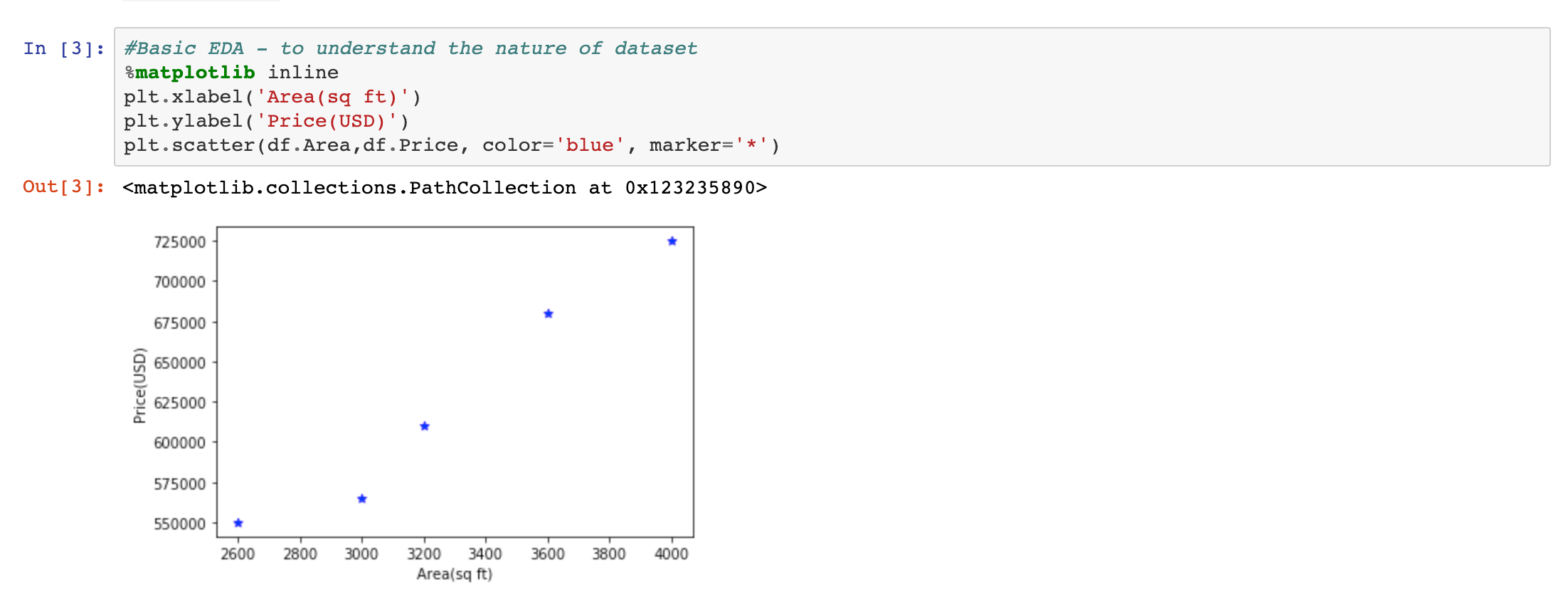Click the 675000 y-axis tick label

[x=180, y=323]
